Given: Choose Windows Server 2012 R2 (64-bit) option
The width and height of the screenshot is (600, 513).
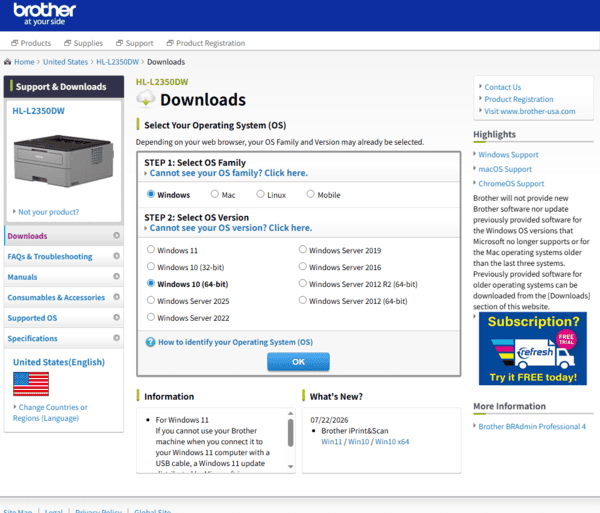Looking at the screenshot, I should (x=303, y=283).
